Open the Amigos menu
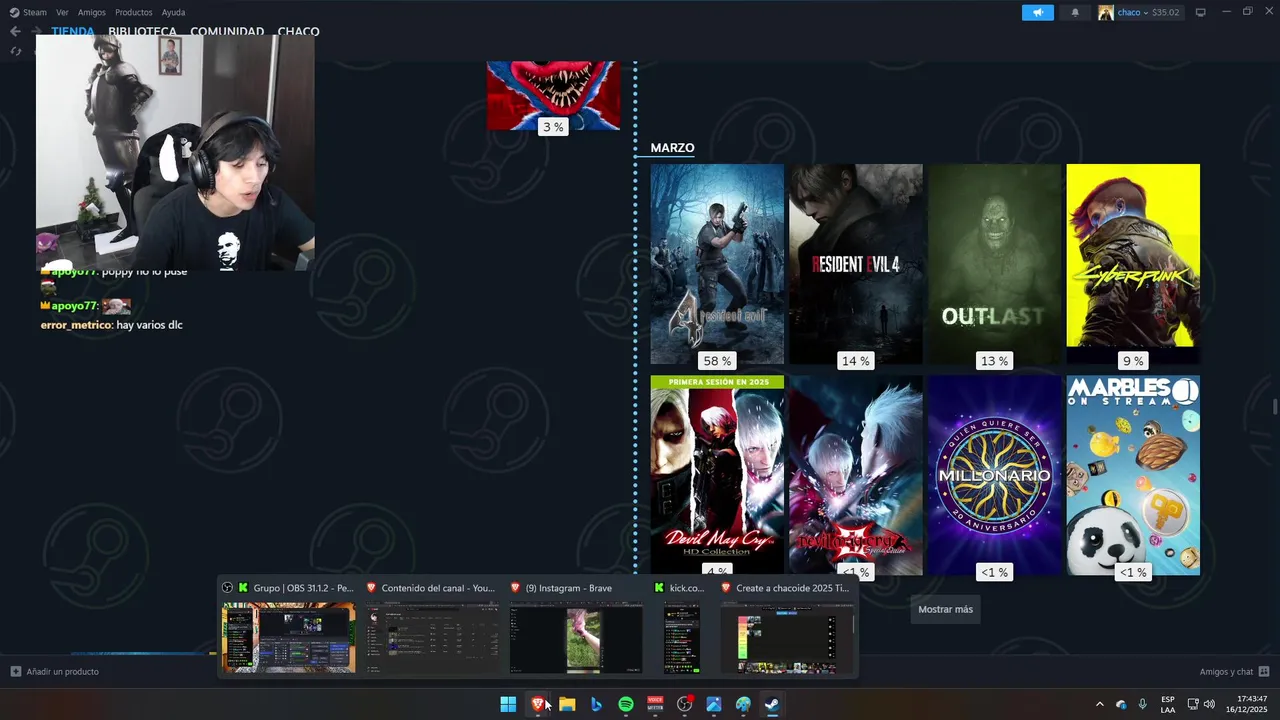 92,12
